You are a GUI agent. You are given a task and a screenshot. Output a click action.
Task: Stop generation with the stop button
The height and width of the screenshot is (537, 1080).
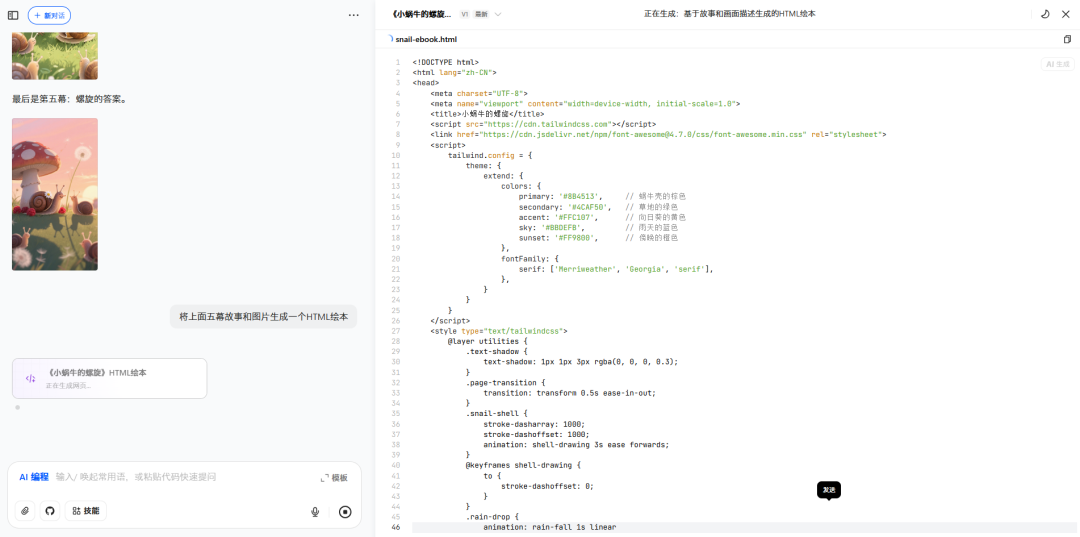click(x=346, y=512)
